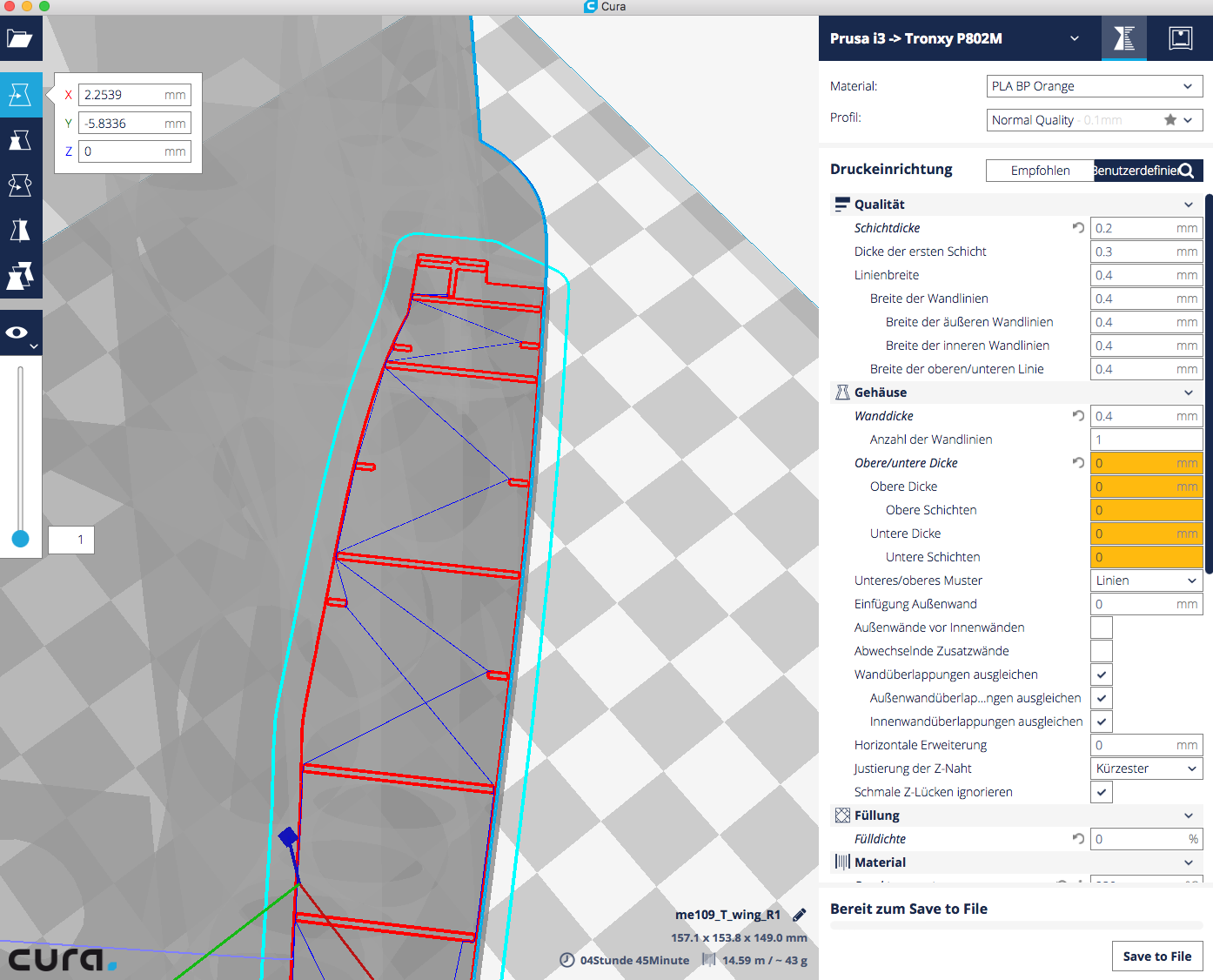Reset Obere/untere Dicke value
Screen dimensions: 1213x980
(1078, 463)
